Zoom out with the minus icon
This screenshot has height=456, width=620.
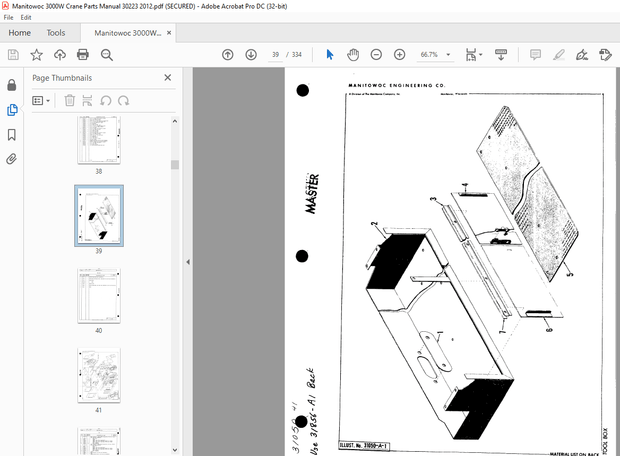(377, 55)
